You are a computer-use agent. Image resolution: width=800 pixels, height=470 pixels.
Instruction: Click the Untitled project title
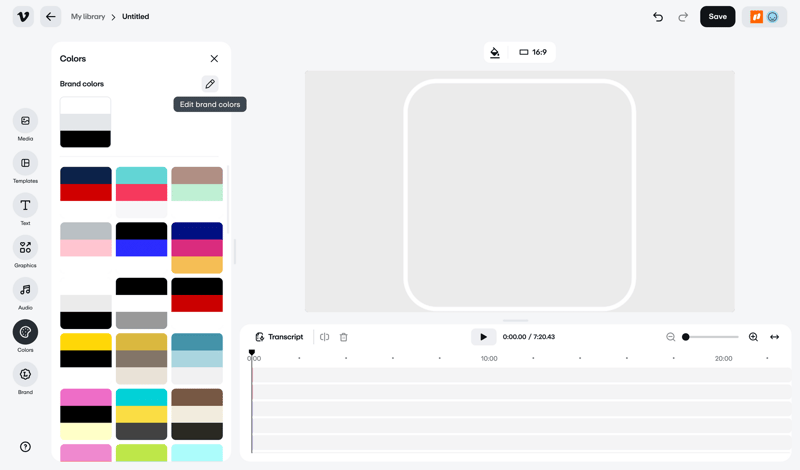[136, 17]
